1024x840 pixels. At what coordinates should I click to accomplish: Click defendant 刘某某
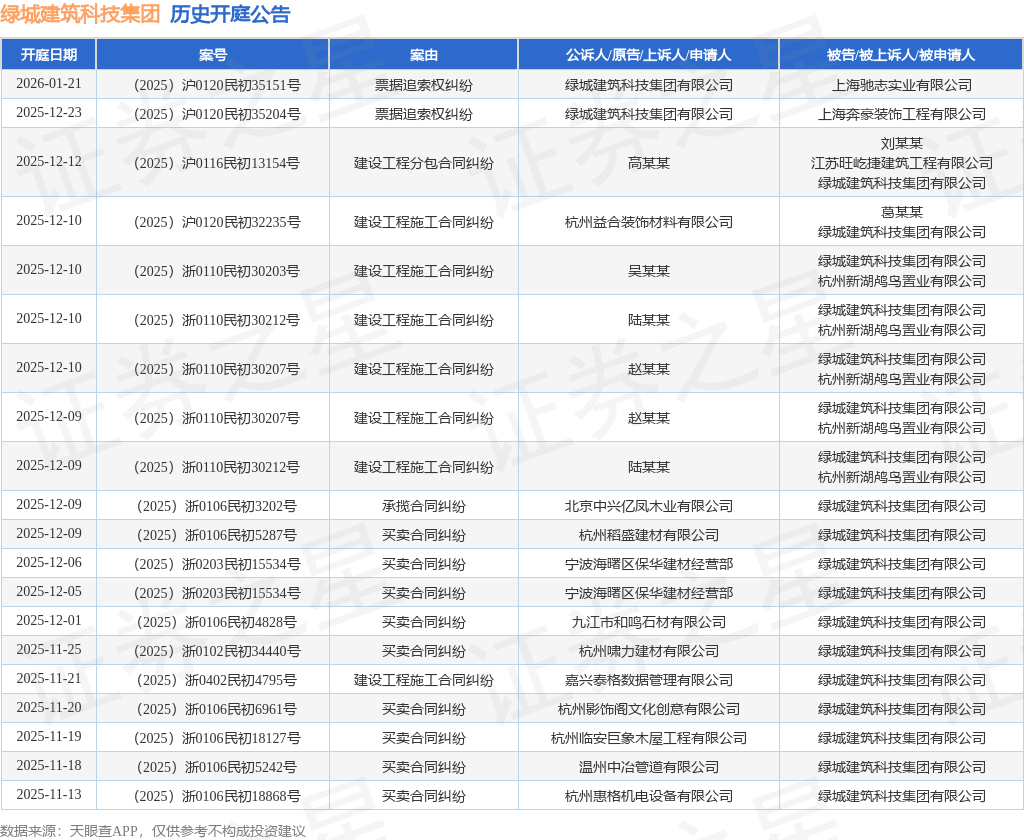point(902,143)
